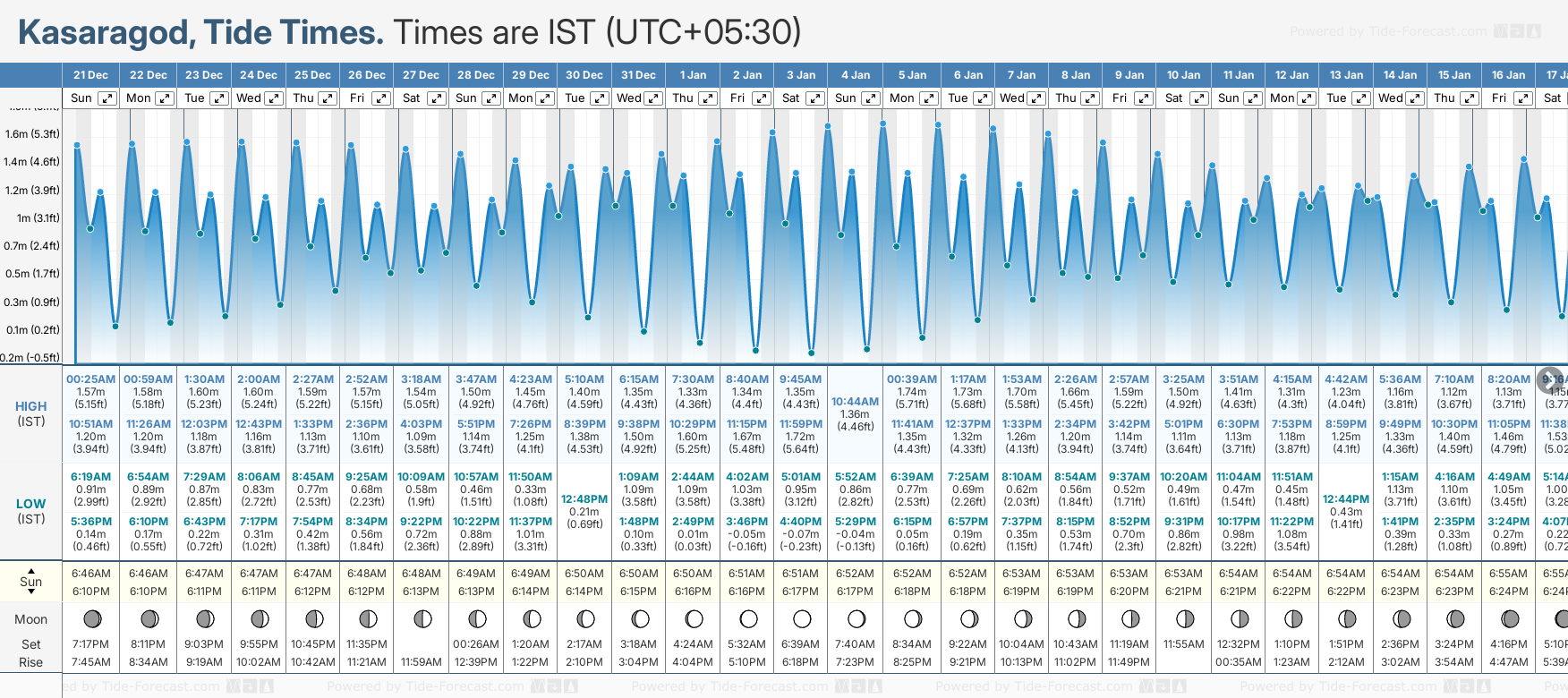
Task: Click the HIGH (IST) row label
Action: (x=31, y=413)
